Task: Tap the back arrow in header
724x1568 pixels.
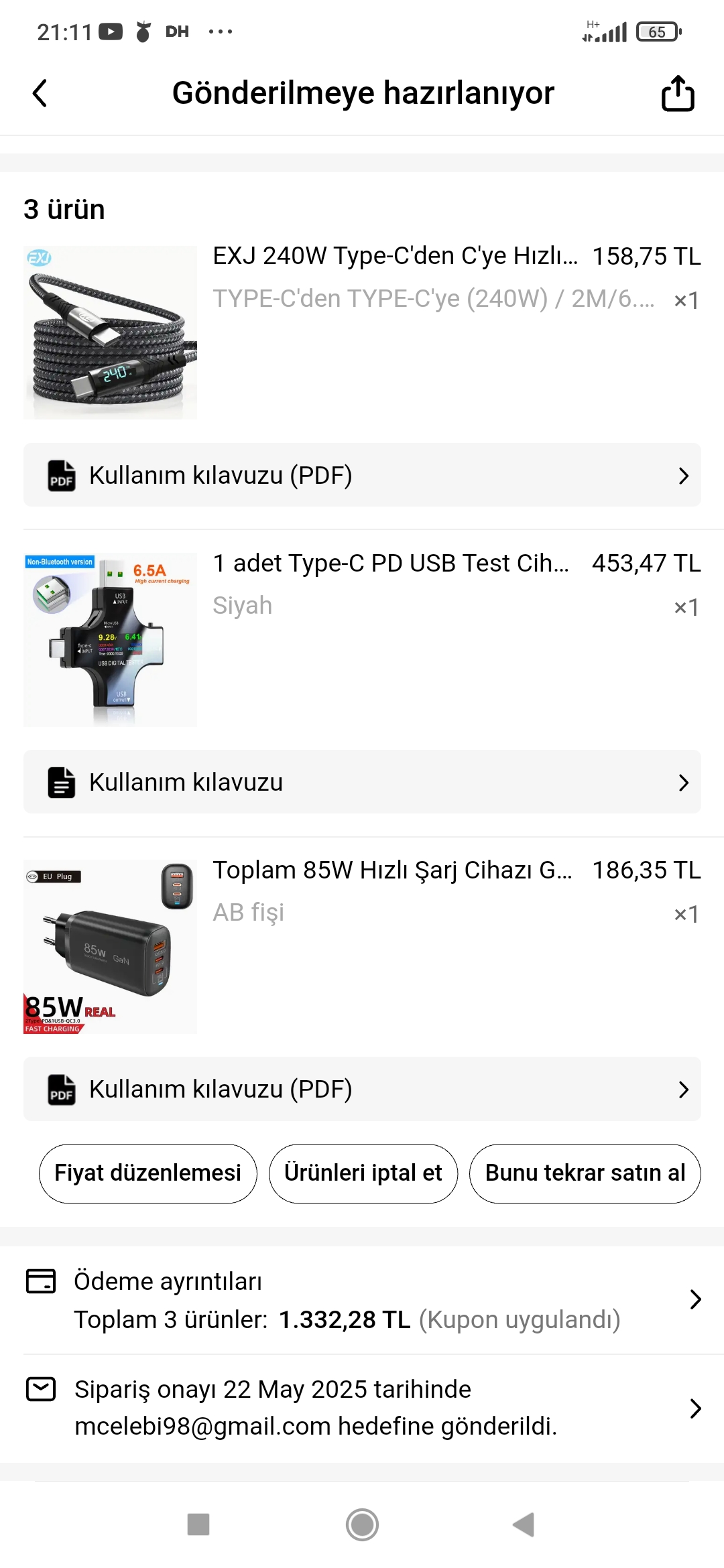Action: [x=40, y=93]
